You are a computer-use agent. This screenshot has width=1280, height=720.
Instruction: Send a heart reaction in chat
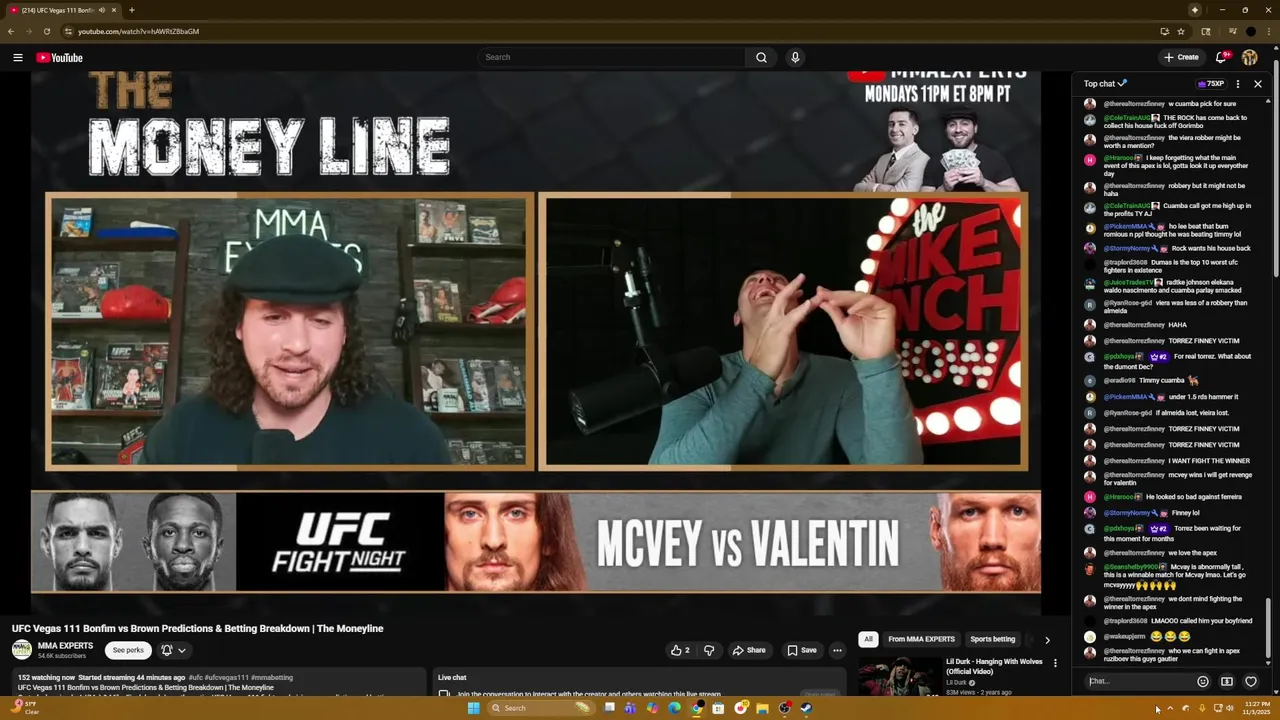click(1251, 682)
